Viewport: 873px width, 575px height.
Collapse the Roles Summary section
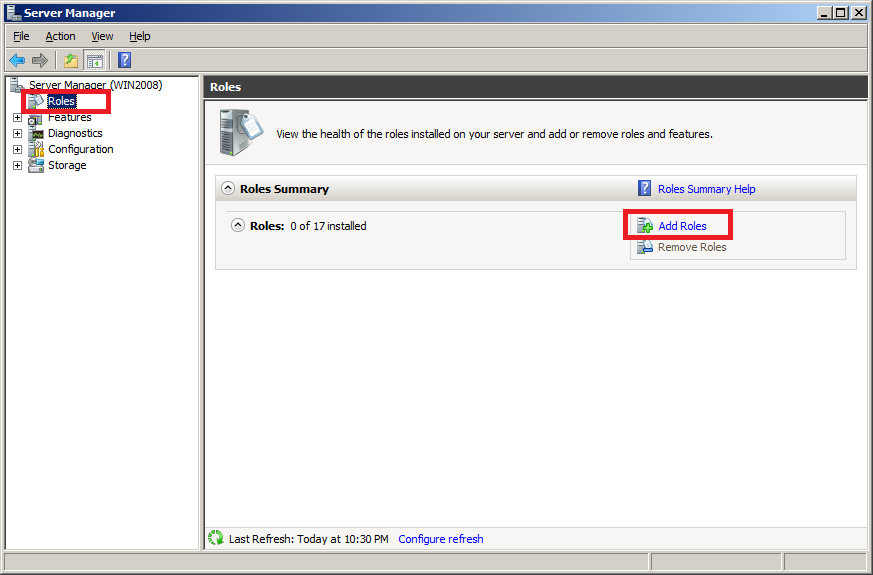228,188
